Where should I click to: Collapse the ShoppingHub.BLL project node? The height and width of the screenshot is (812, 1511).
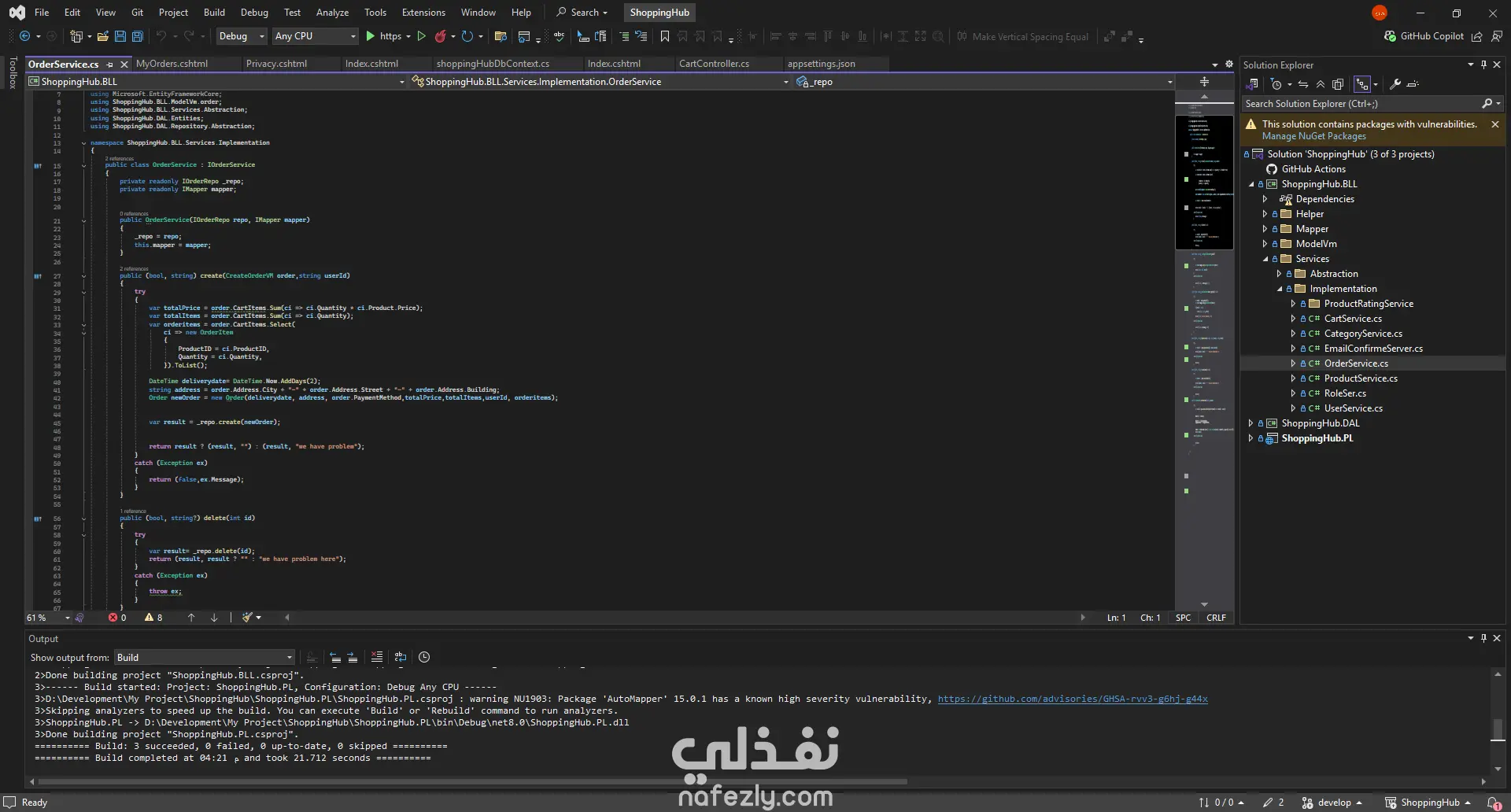pyautogui.click(x=1251, y=184)
